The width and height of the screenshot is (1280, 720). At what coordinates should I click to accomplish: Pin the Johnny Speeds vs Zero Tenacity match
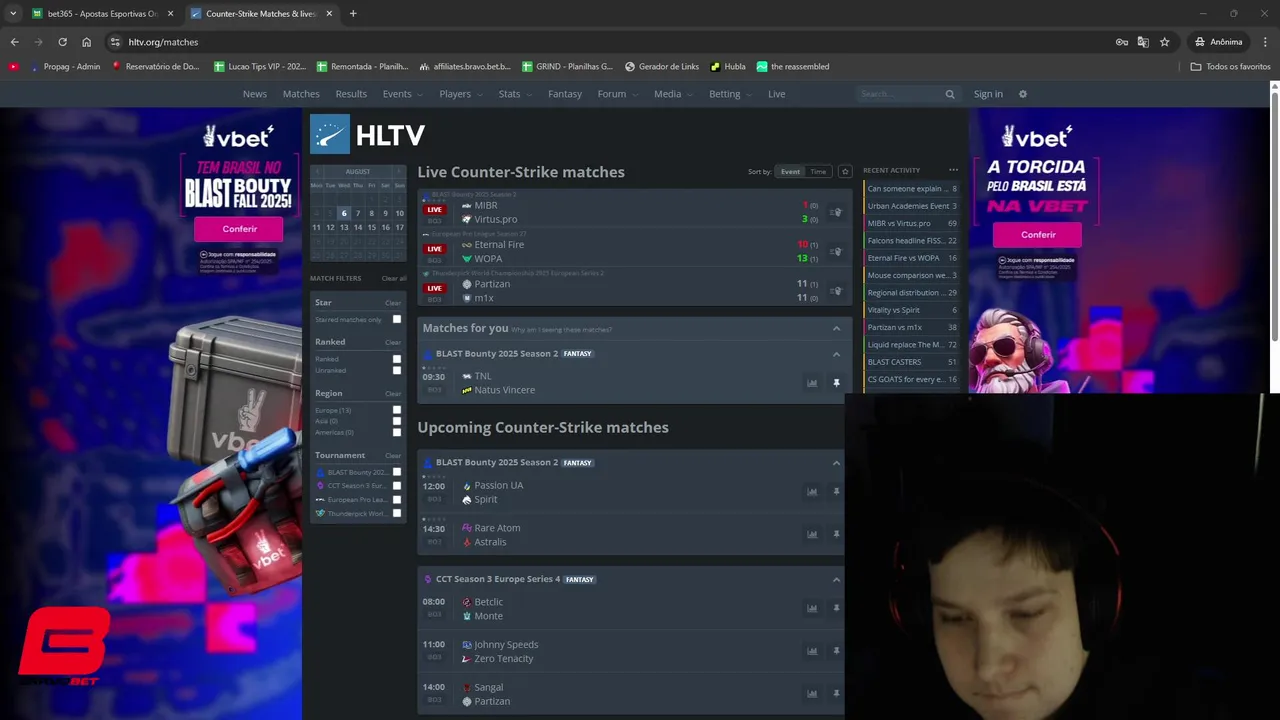coord(836,651)
